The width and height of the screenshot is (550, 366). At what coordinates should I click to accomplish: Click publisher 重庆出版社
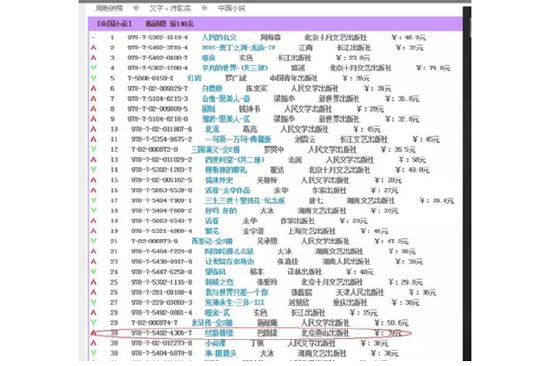(x=350, y=302)
